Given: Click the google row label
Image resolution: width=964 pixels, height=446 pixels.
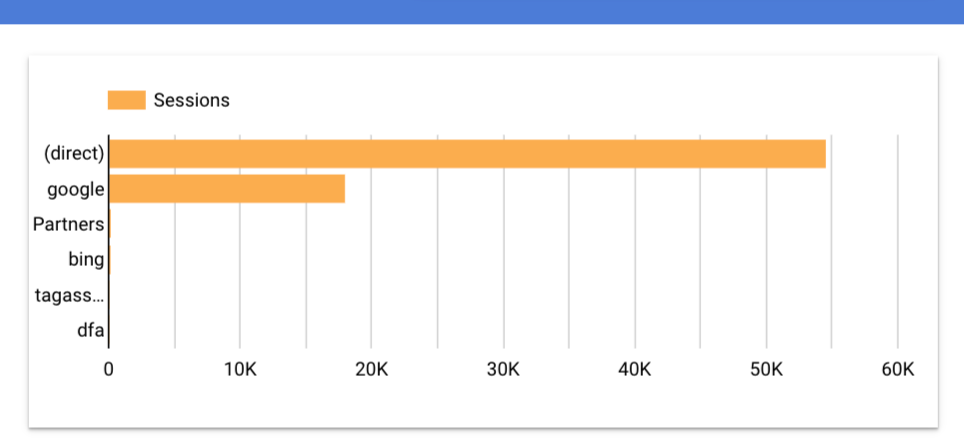Looking at the screenshot, I should 76,189.
